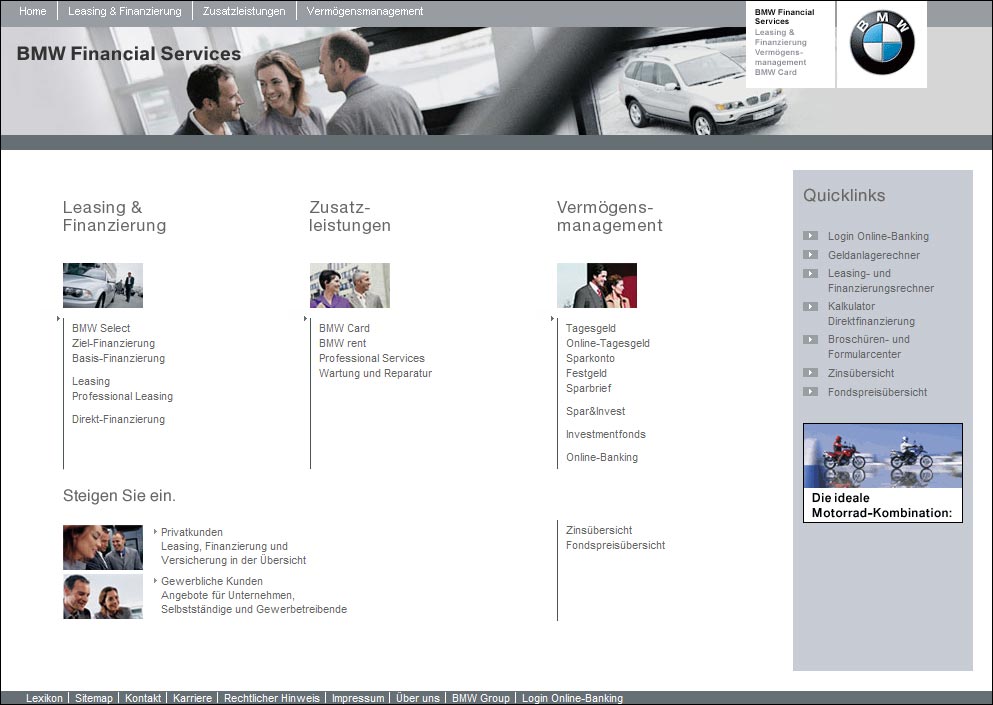Viewport: 993px width, 705px height.
Task: Open Professional Leasing link
Action: click(122, 397)
